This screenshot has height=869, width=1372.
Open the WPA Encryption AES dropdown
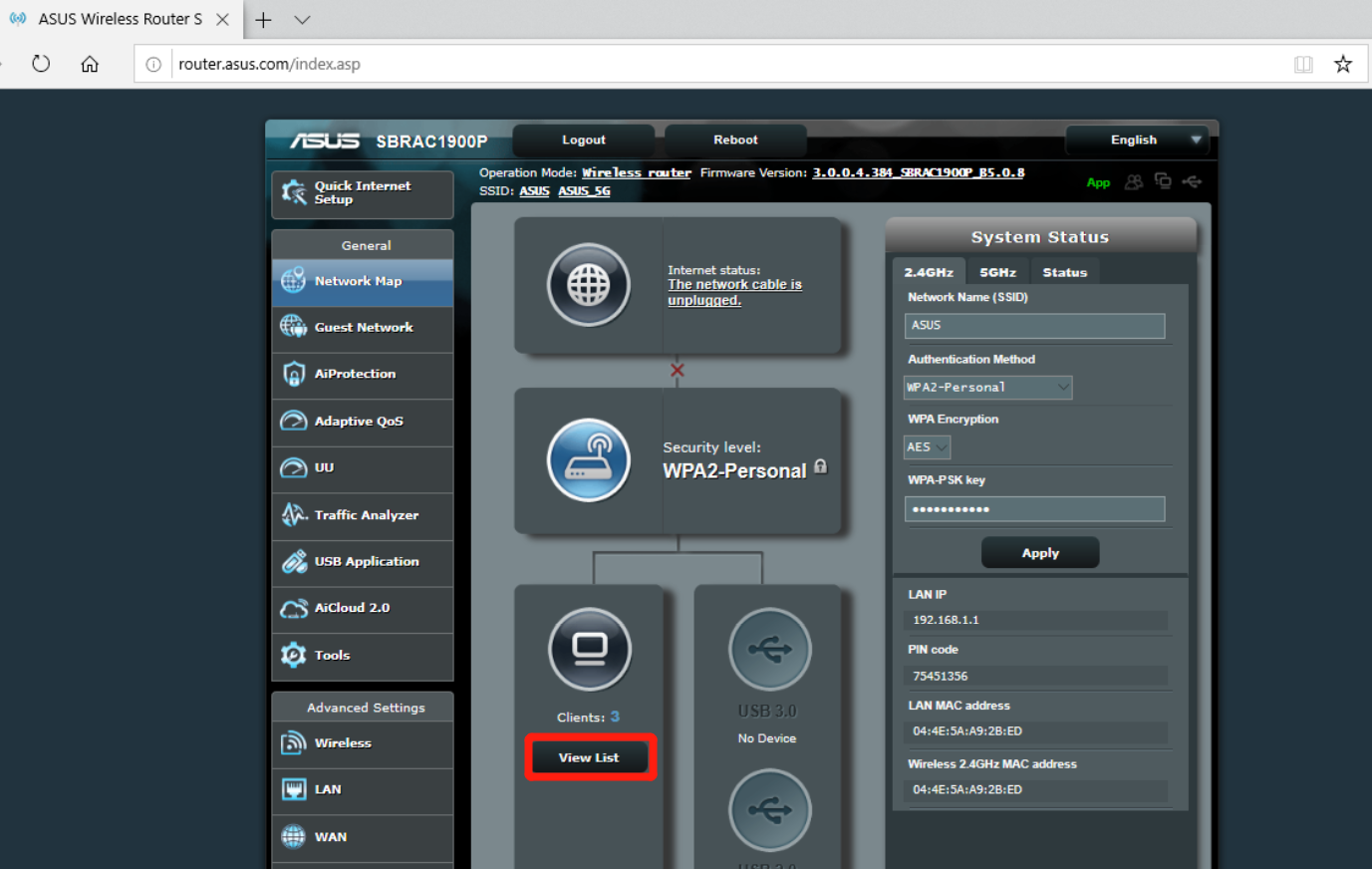point(927,446)
